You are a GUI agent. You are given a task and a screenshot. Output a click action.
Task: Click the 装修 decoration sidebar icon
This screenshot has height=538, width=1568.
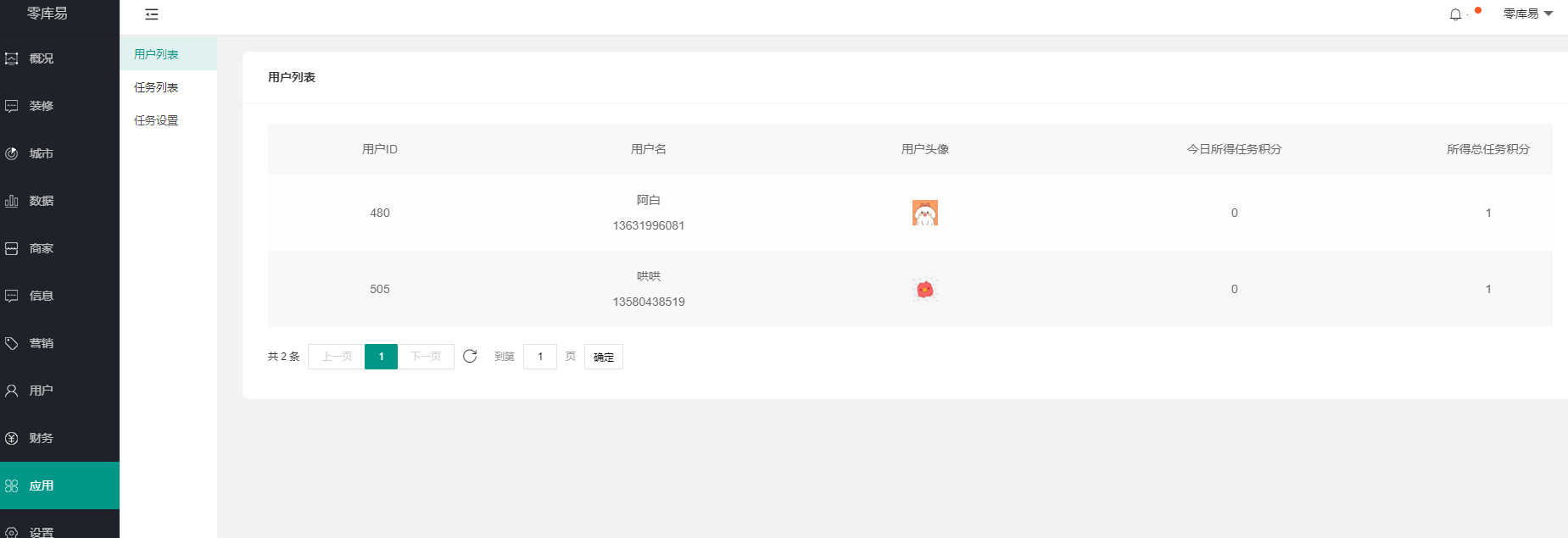click(x=12, y=106)
